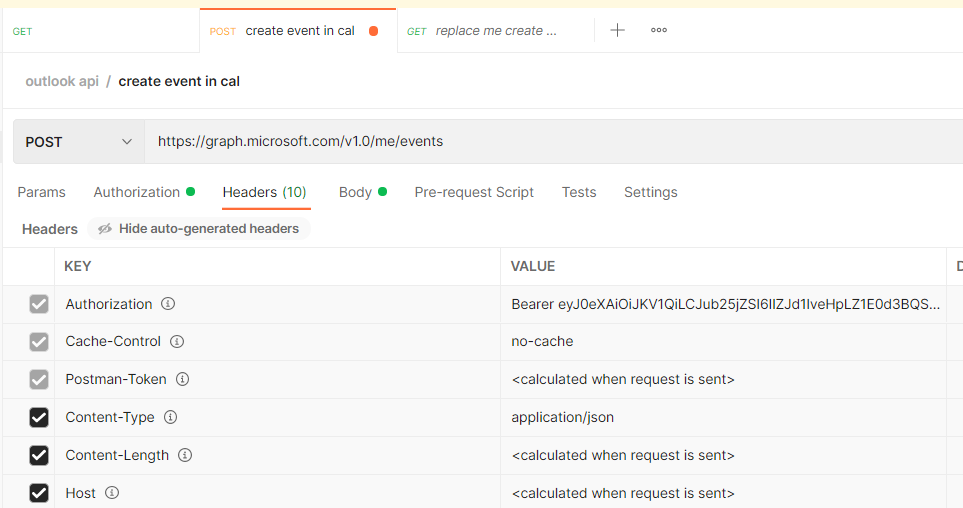963x508 pixels.
Task: Click the create event in cal breadcrumb name
Action: [x=179, y=81]
